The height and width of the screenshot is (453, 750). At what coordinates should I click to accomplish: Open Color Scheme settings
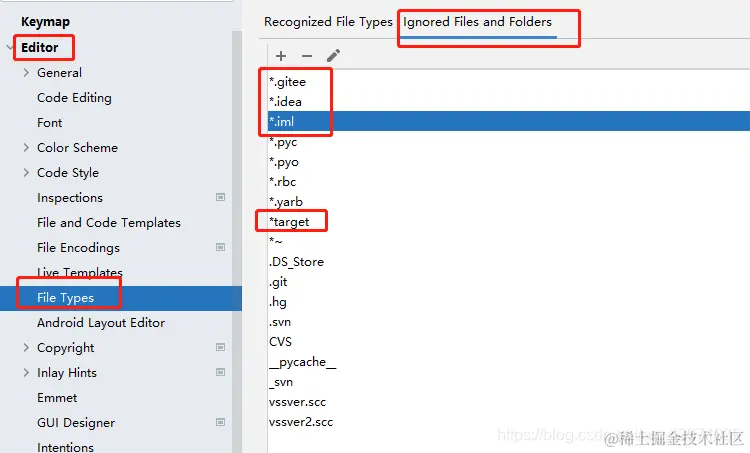point(77,147)
